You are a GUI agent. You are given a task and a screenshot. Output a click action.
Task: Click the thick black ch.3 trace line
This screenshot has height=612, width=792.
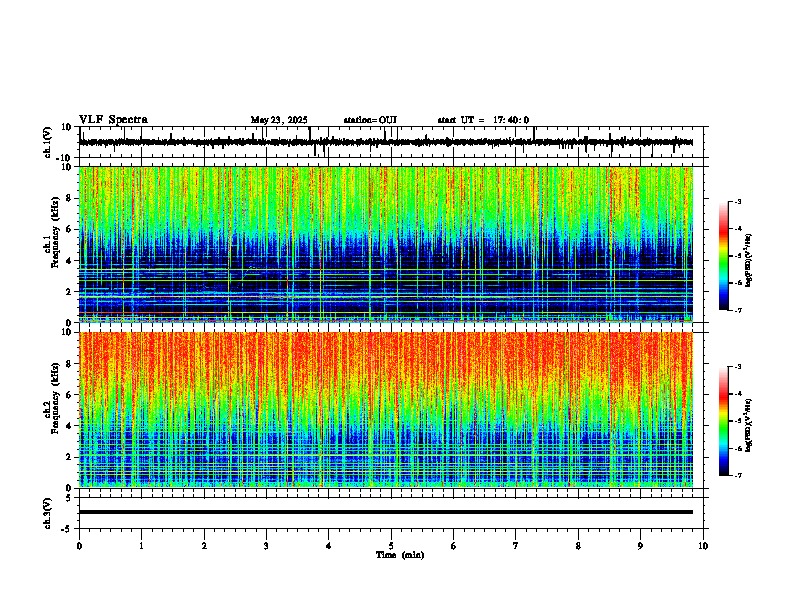[386, 512]
